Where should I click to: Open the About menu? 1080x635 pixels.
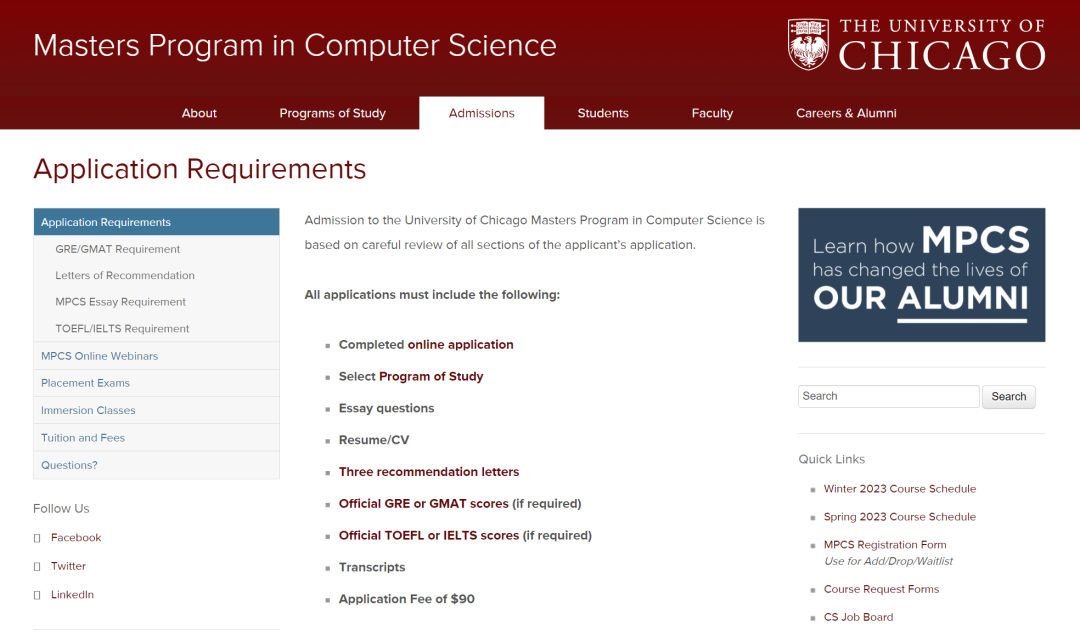click(199, 113)
